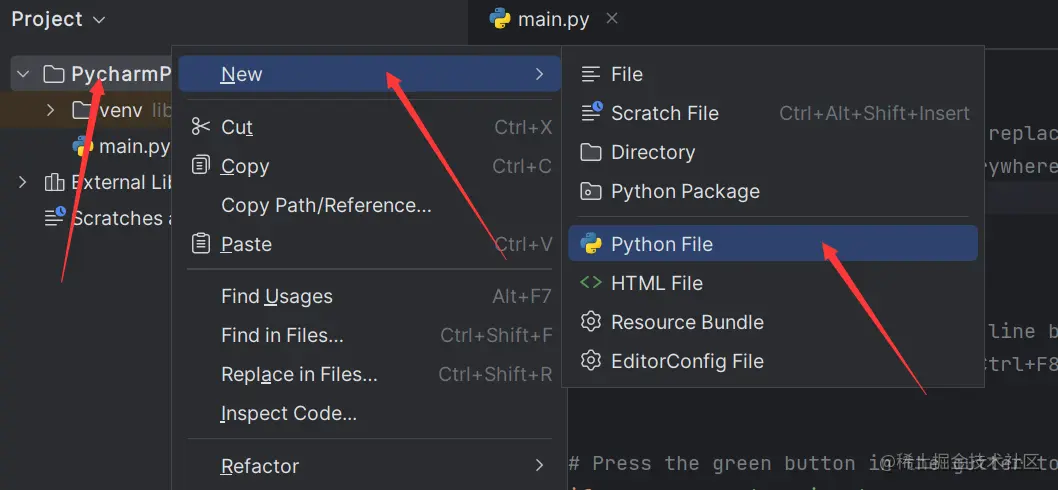Click the Ctrl+Shift+R shortcut text
Viewport: 1058px width, 490px height.
tap(495, 375)
